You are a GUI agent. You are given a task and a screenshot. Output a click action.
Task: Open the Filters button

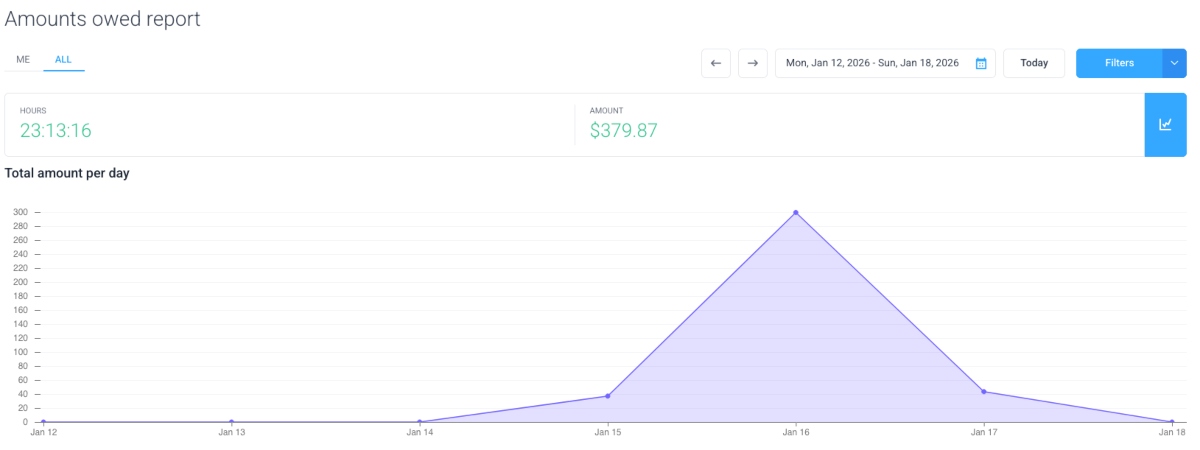click(x=1119, y=63)
